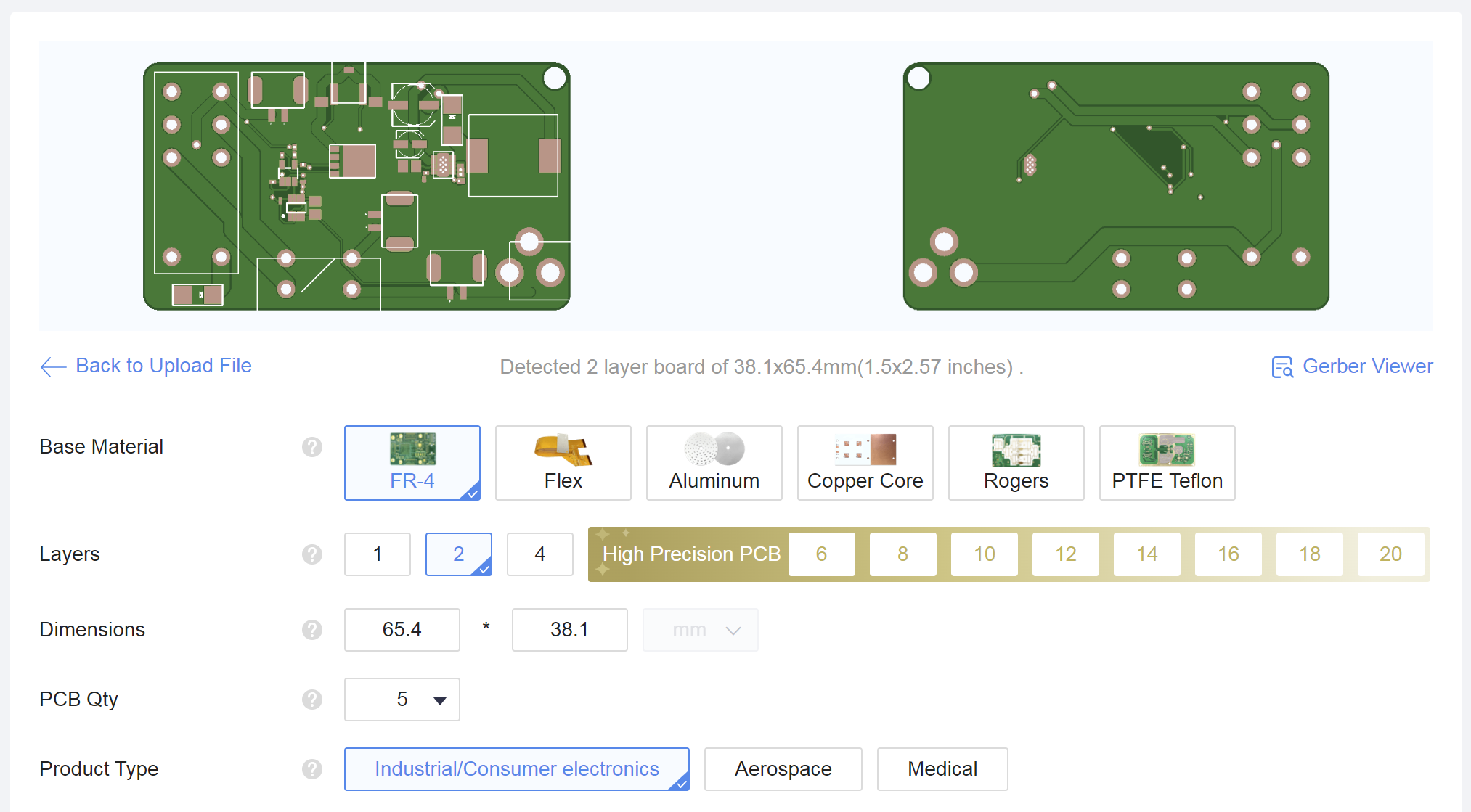Click the PCB Qty help icon

tap(312, 700)
